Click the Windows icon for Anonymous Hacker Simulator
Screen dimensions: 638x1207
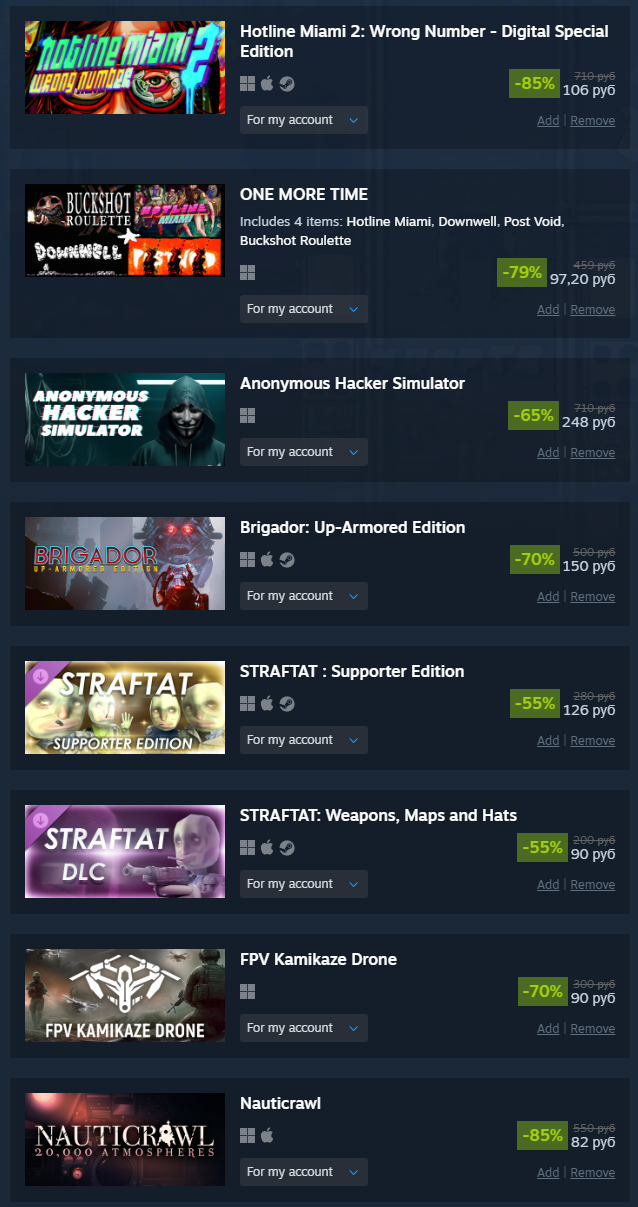248,416
